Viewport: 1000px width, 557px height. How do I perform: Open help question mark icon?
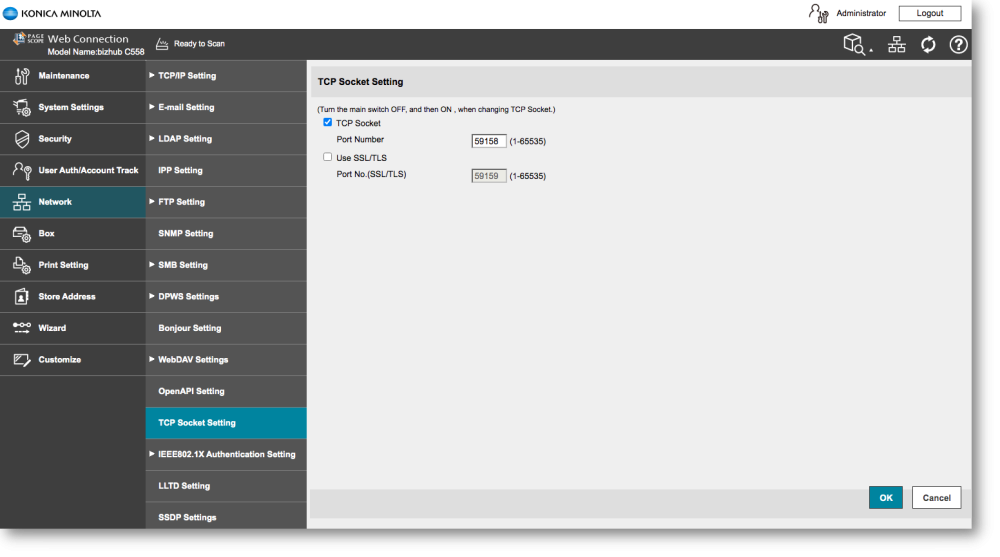(958, 45)
